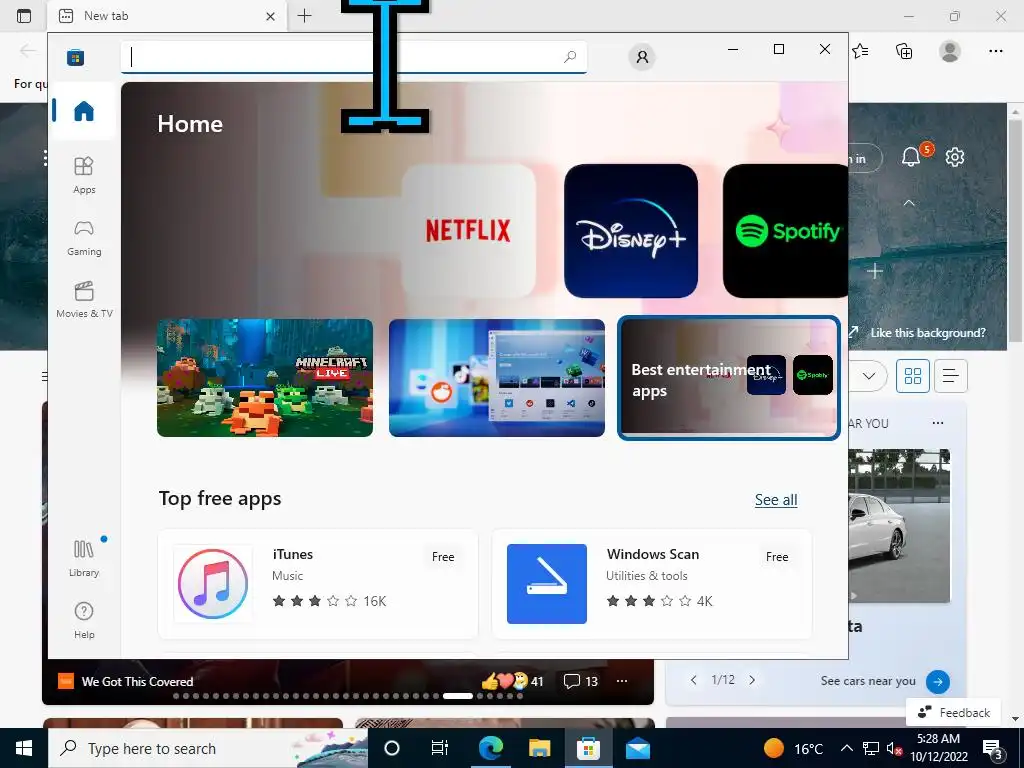Image resolution: width=1024 pixels, height=768 pixels.
Task: Open File Explorer from taskbar
Action: 539,748
